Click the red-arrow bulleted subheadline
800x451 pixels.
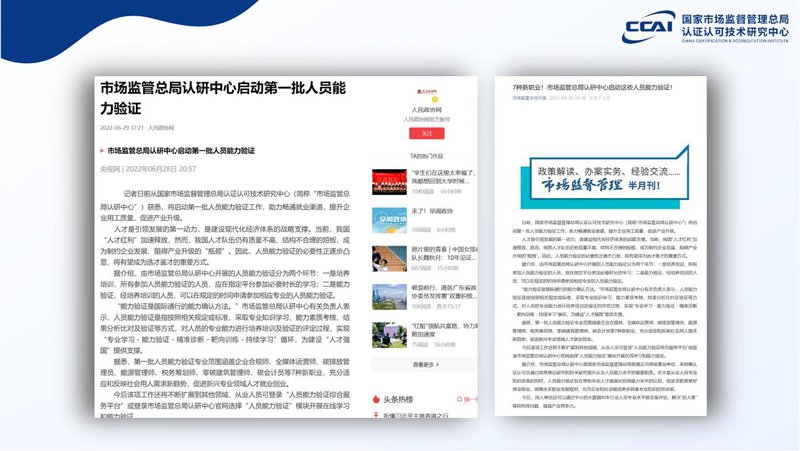(178, 151)
